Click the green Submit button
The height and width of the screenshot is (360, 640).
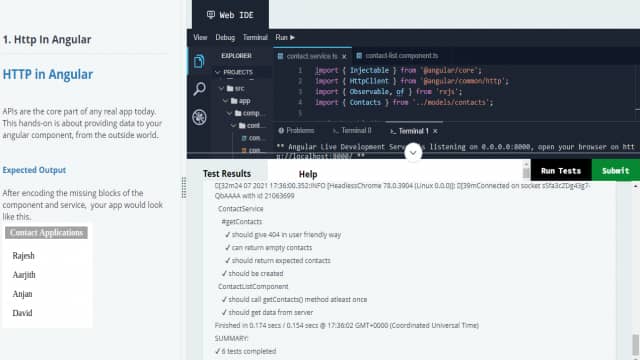(616, 171)
